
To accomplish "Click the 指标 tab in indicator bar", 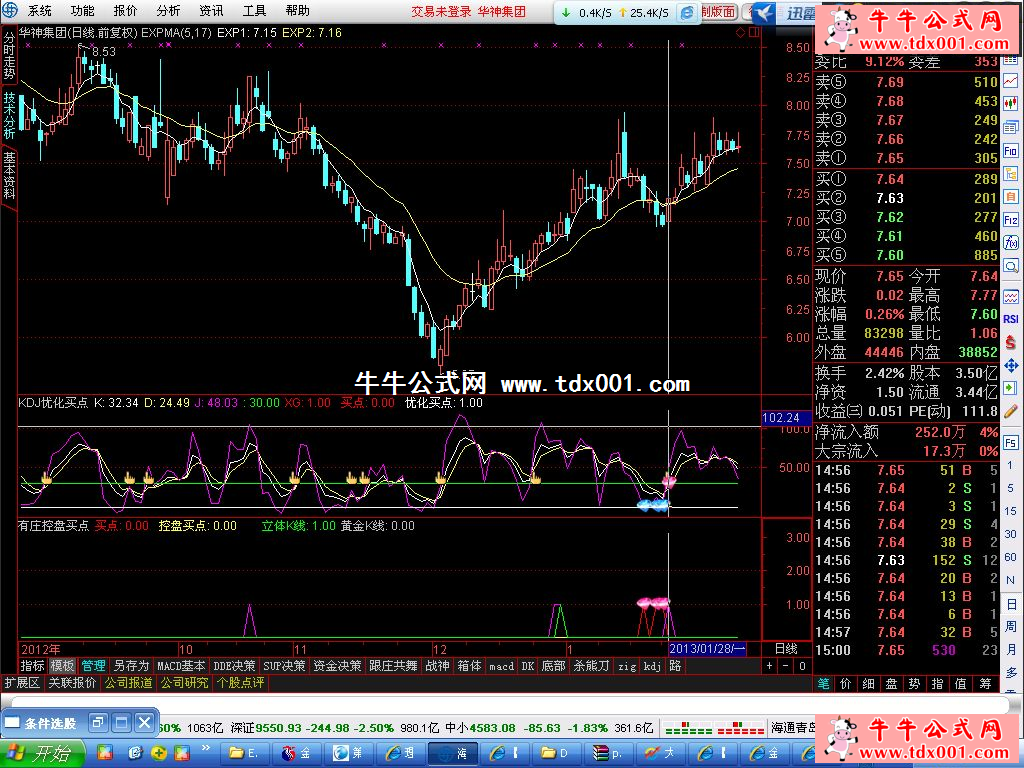I will click(33, 665).
